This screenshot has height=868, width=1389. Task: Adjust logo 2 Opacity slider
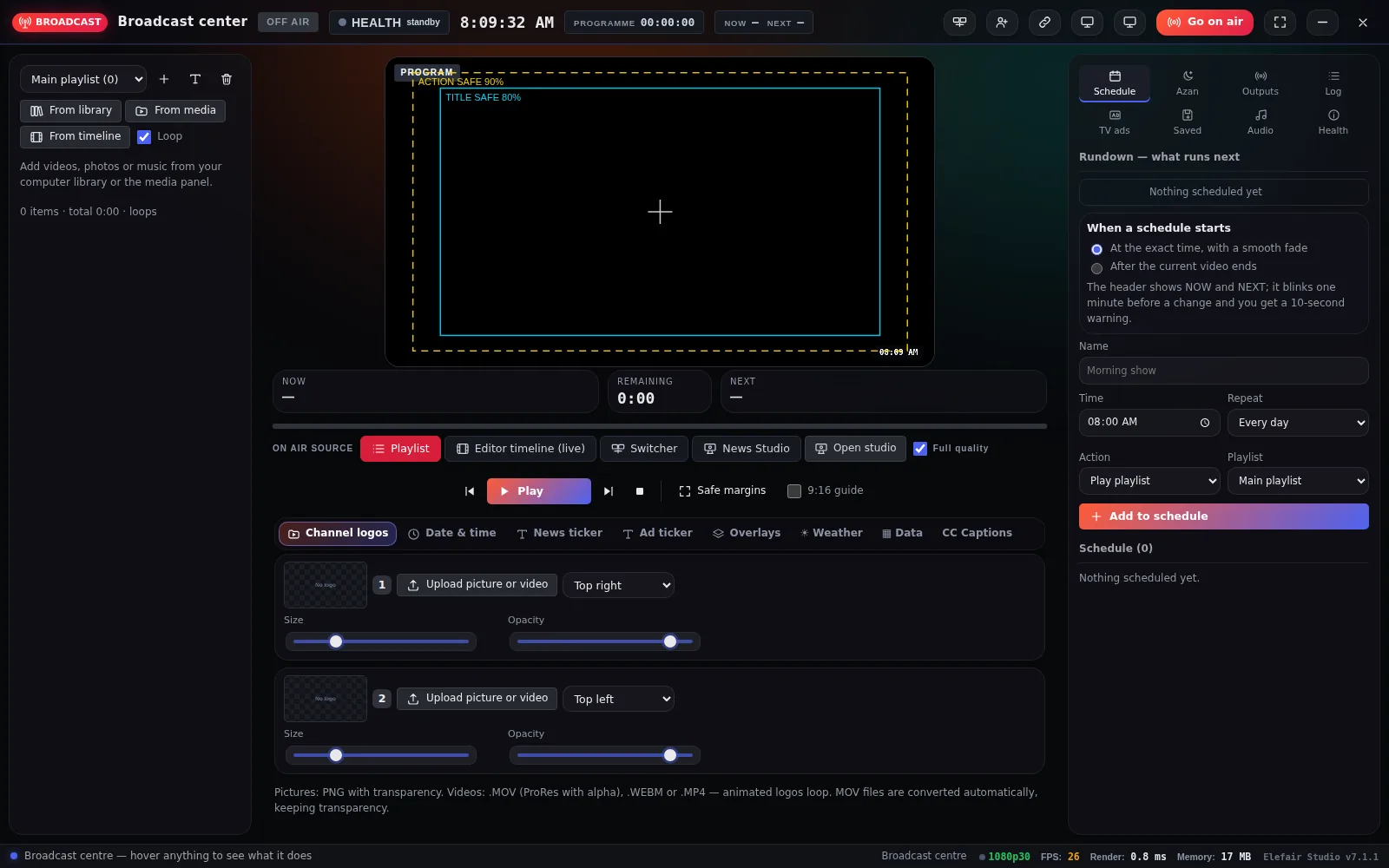click(x=605, y=756)
